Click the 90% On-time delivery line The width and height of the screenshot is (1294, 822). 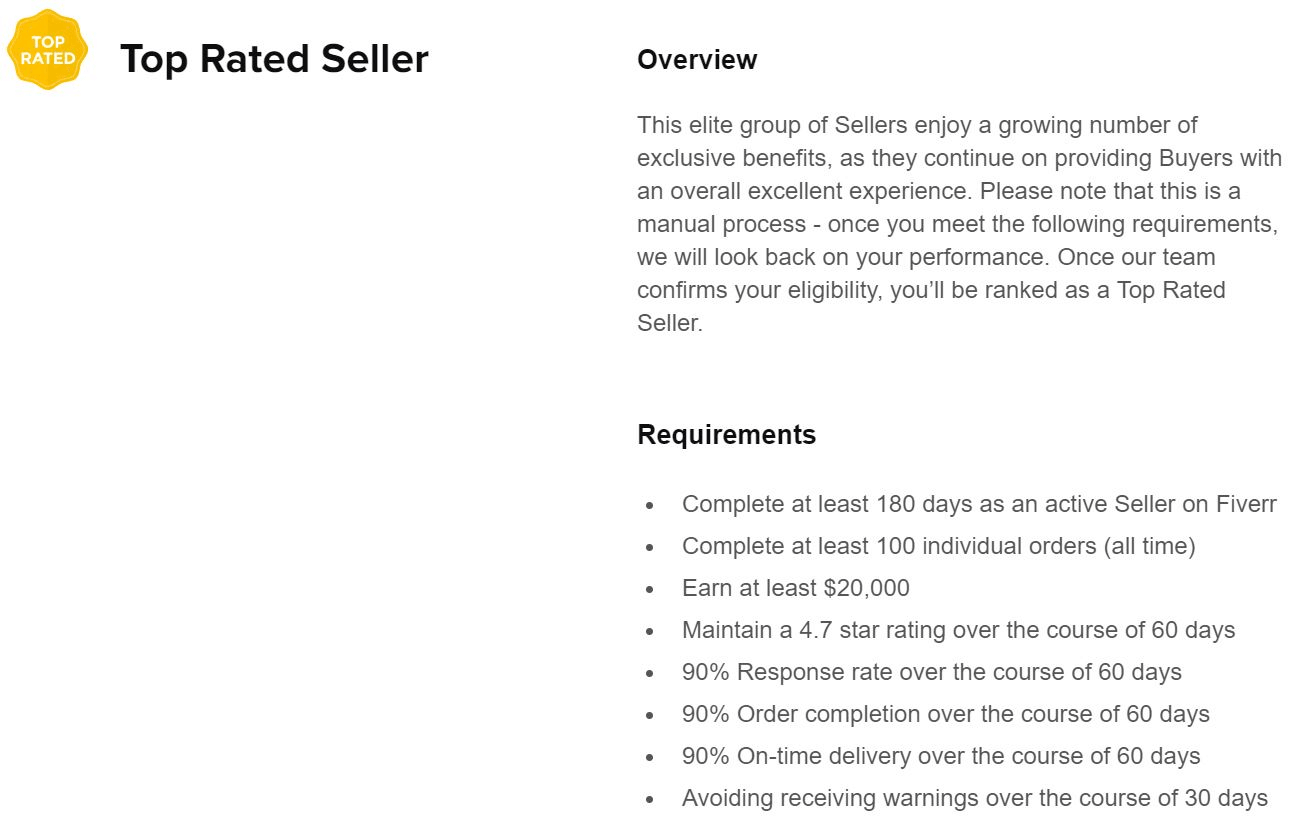(x=941, y=756)
